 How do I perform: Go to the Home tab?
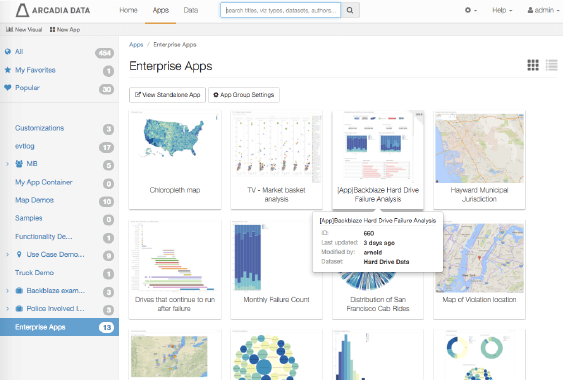pyautogui.click(x=128, y=10)
